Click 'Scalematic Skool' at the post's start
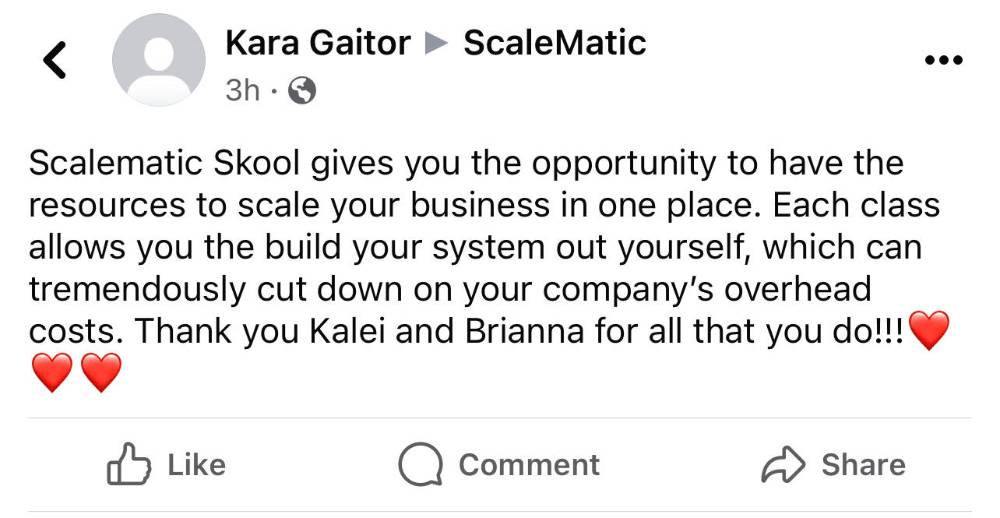The height and width of the screenshot is (518, 1000). [164, 163]
